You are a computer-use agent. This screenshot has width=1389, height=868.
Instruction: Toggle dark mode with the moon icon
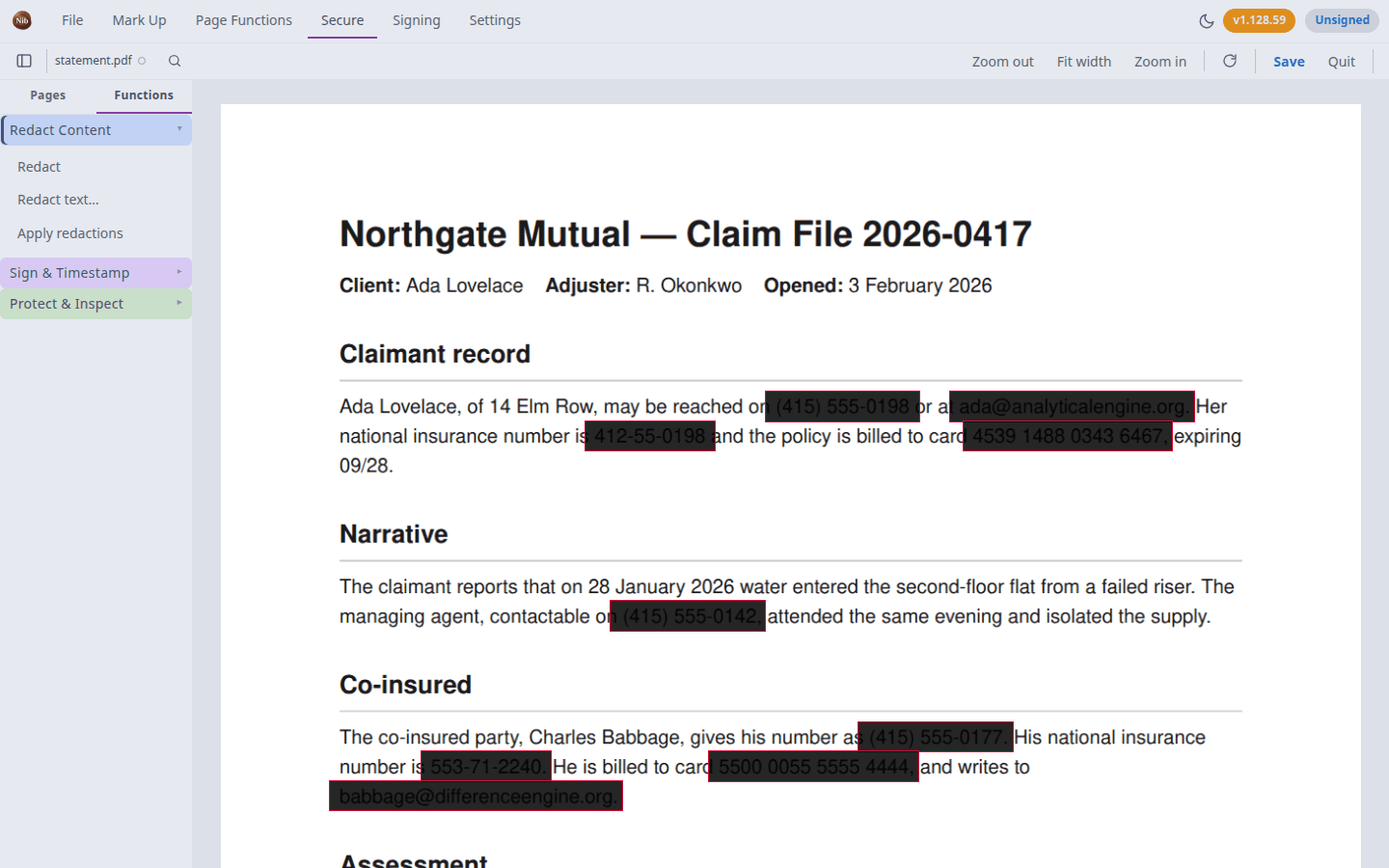coord(1206,20)
